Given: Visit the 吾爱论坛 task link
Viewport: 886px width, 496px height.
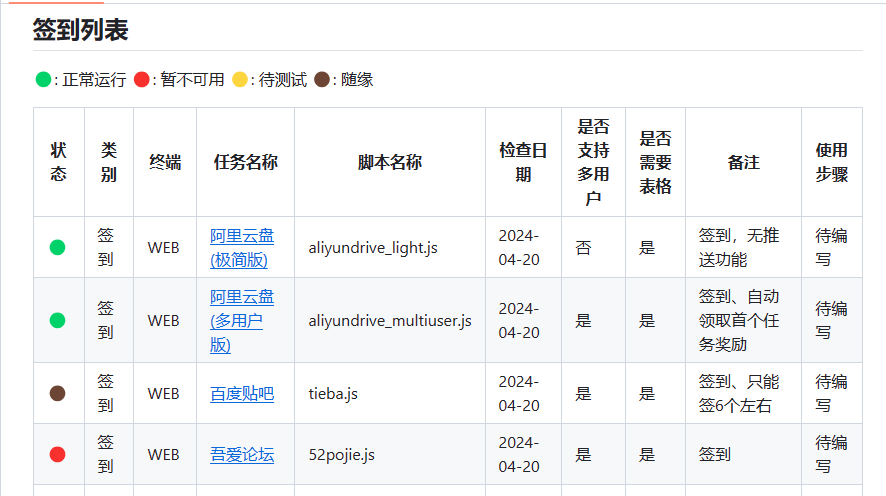Looking at the screenshot, I should (x=242, y=454).
